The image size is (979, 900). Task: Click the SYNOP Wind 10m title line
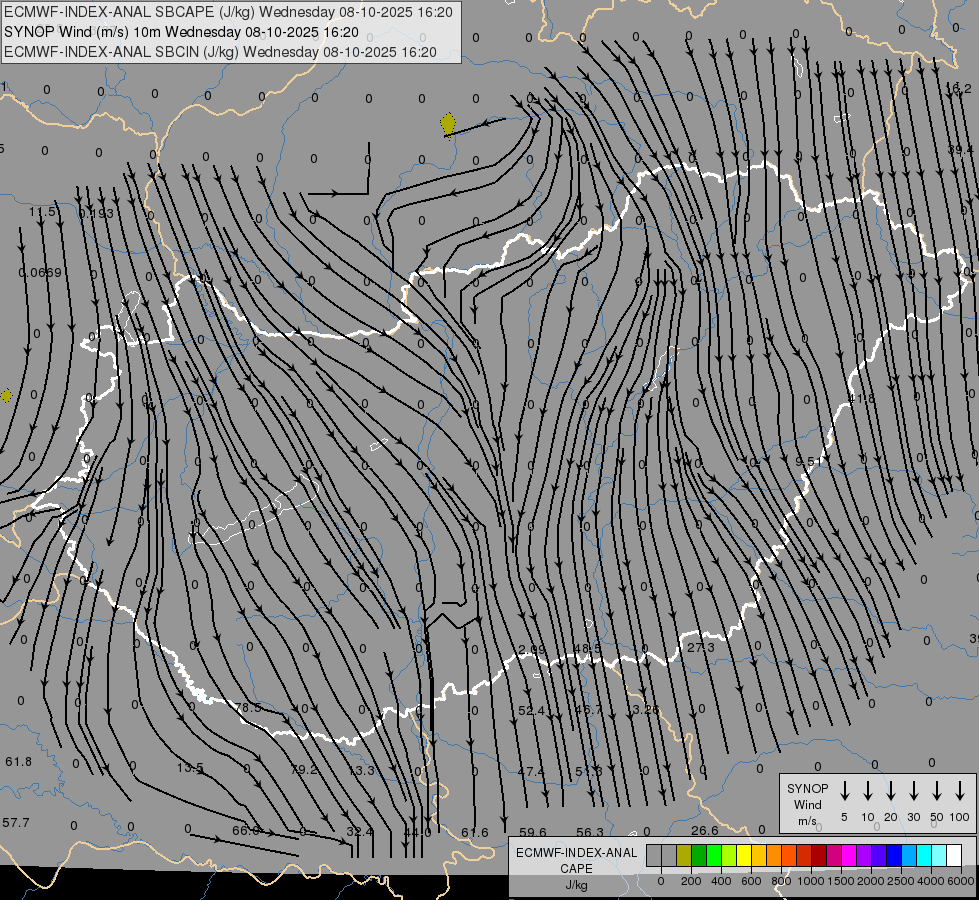(x=182, y=31)
